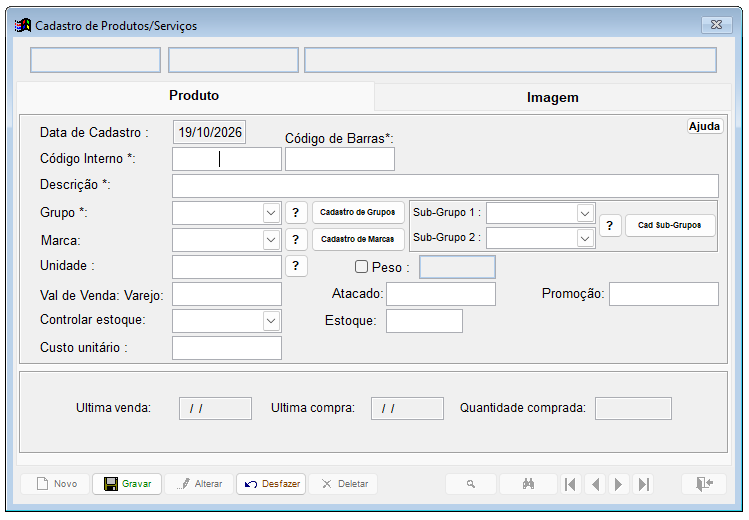The image size is (749, 520).
Task: Click the Cad Sub-Grupos button
Action: [x=670, y=225]
